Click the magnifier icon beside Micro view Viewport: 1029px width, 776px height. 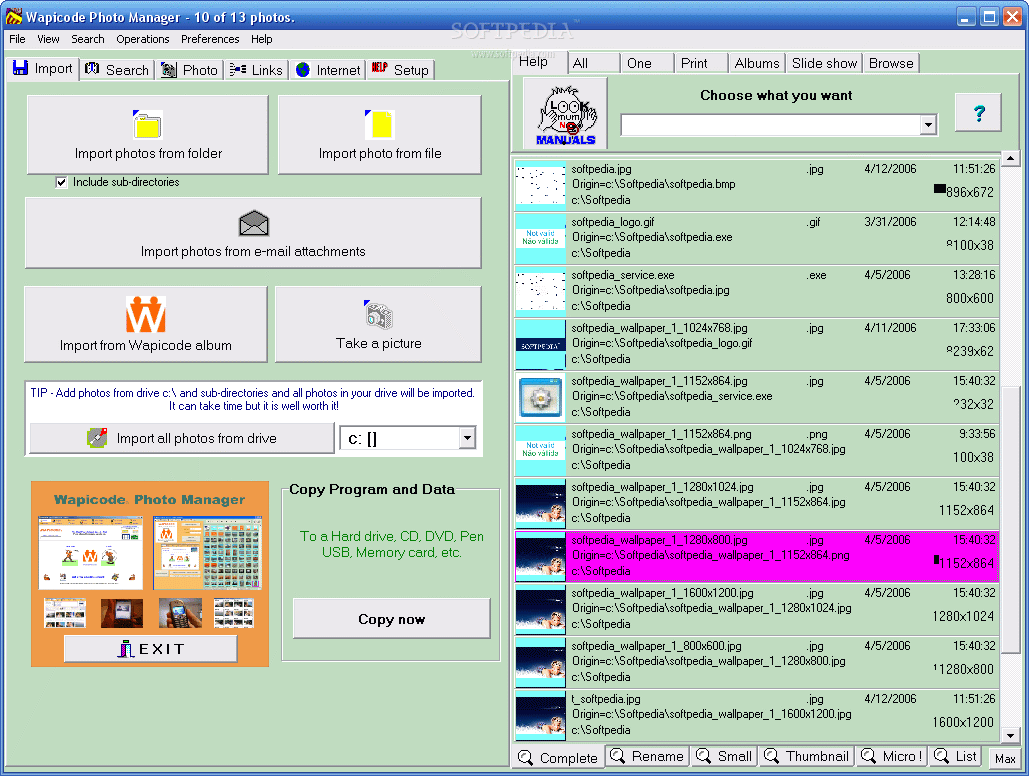(868, 756)
